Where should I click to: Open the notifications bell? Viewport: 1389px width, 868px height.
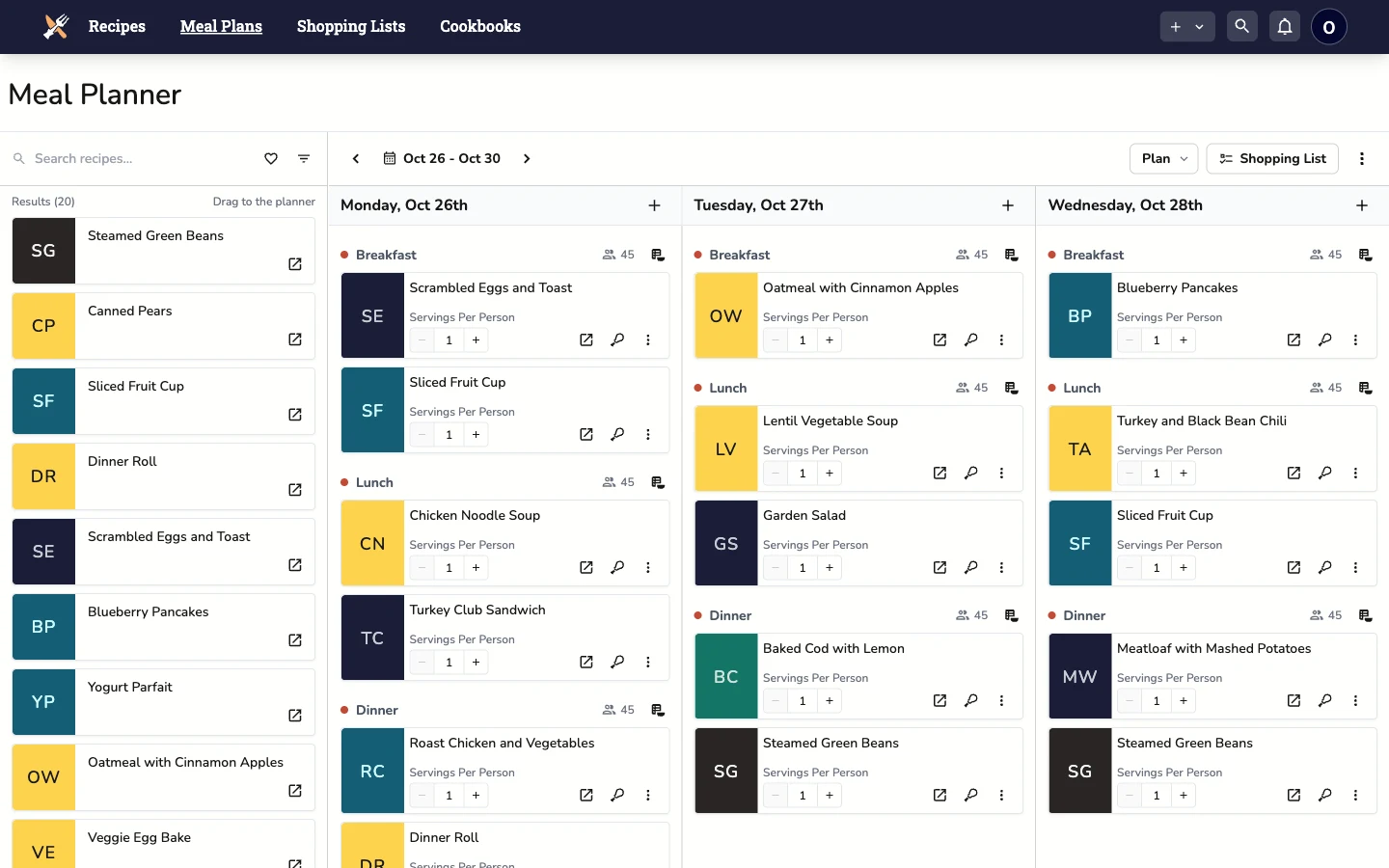click(x=1284, y=27)
